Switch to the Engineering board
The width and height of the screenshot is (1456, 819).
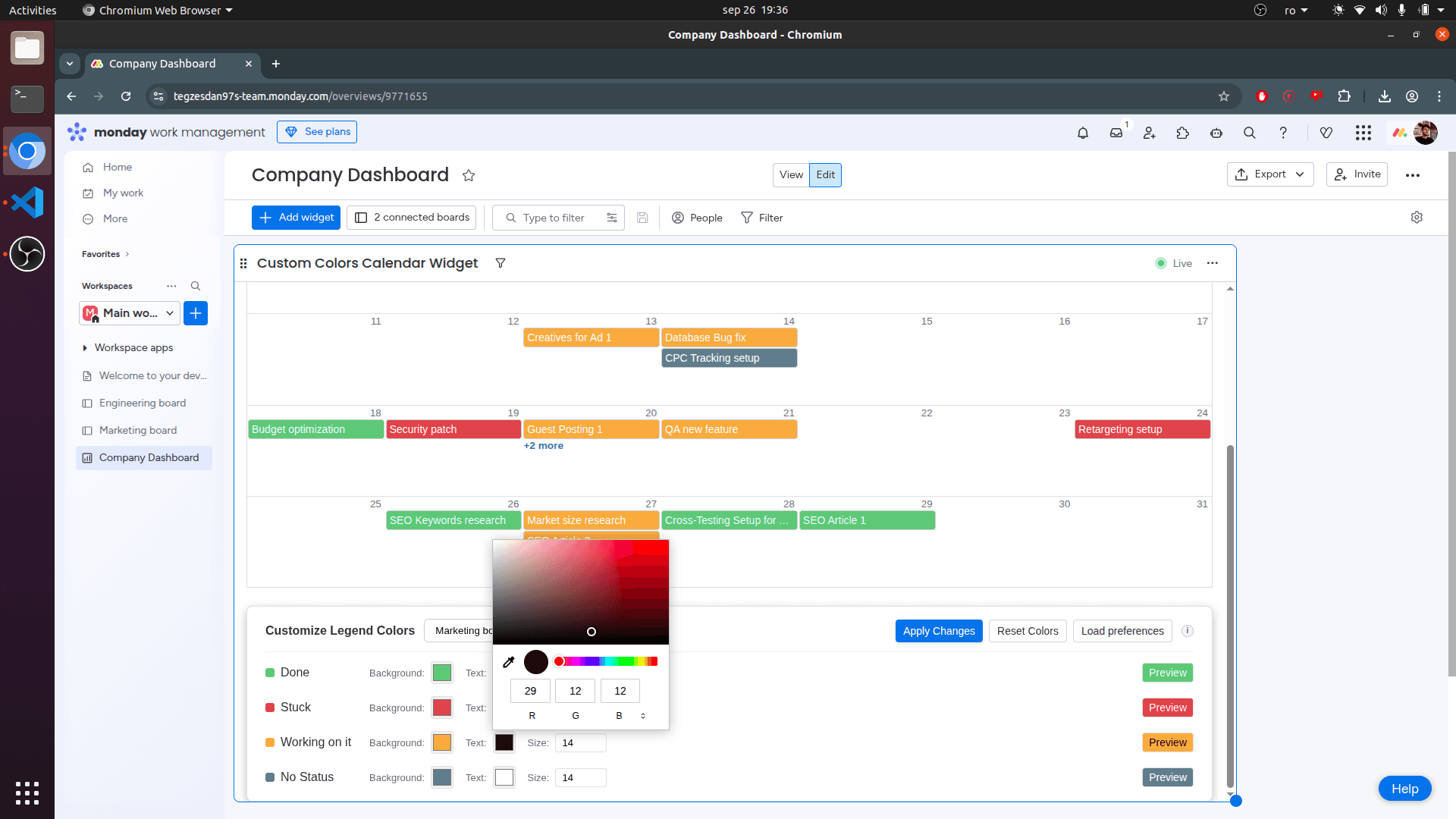click(x=141, y=403)
